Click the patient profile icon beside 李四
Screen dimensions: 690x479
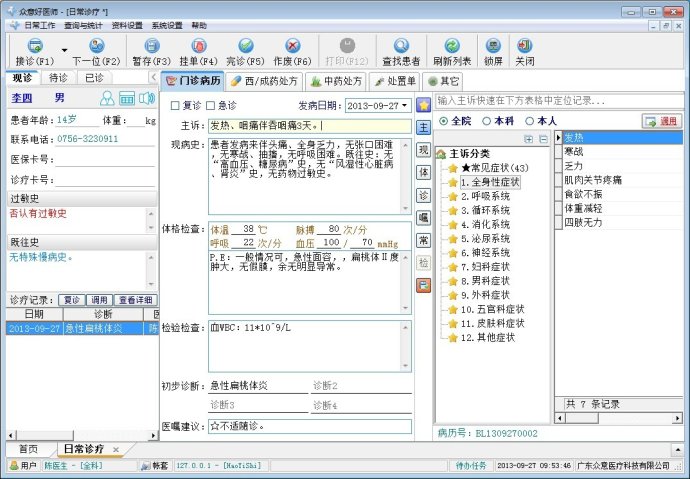click(107, 98)
